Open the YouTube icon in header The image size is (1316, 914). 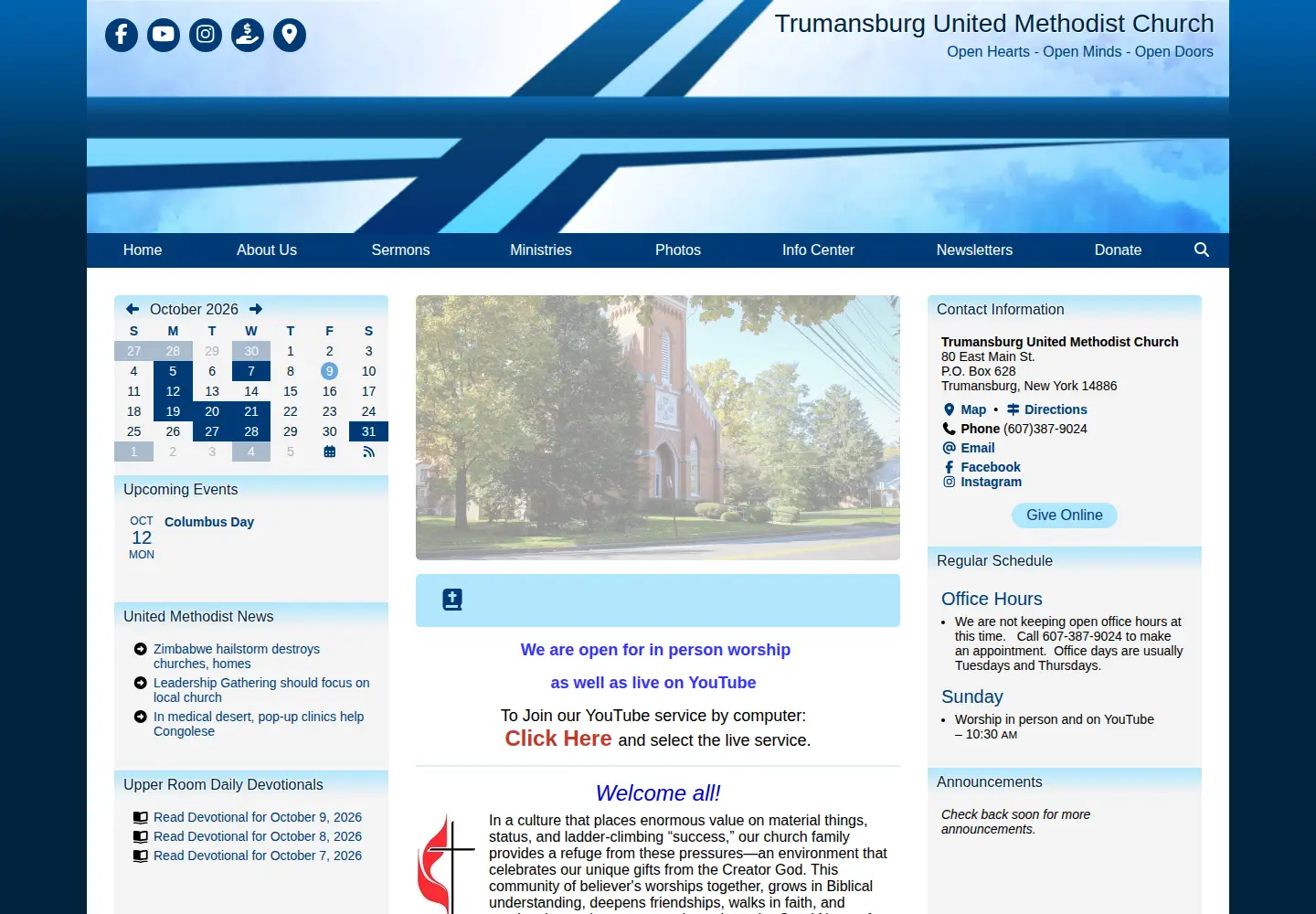pos(164,35)
